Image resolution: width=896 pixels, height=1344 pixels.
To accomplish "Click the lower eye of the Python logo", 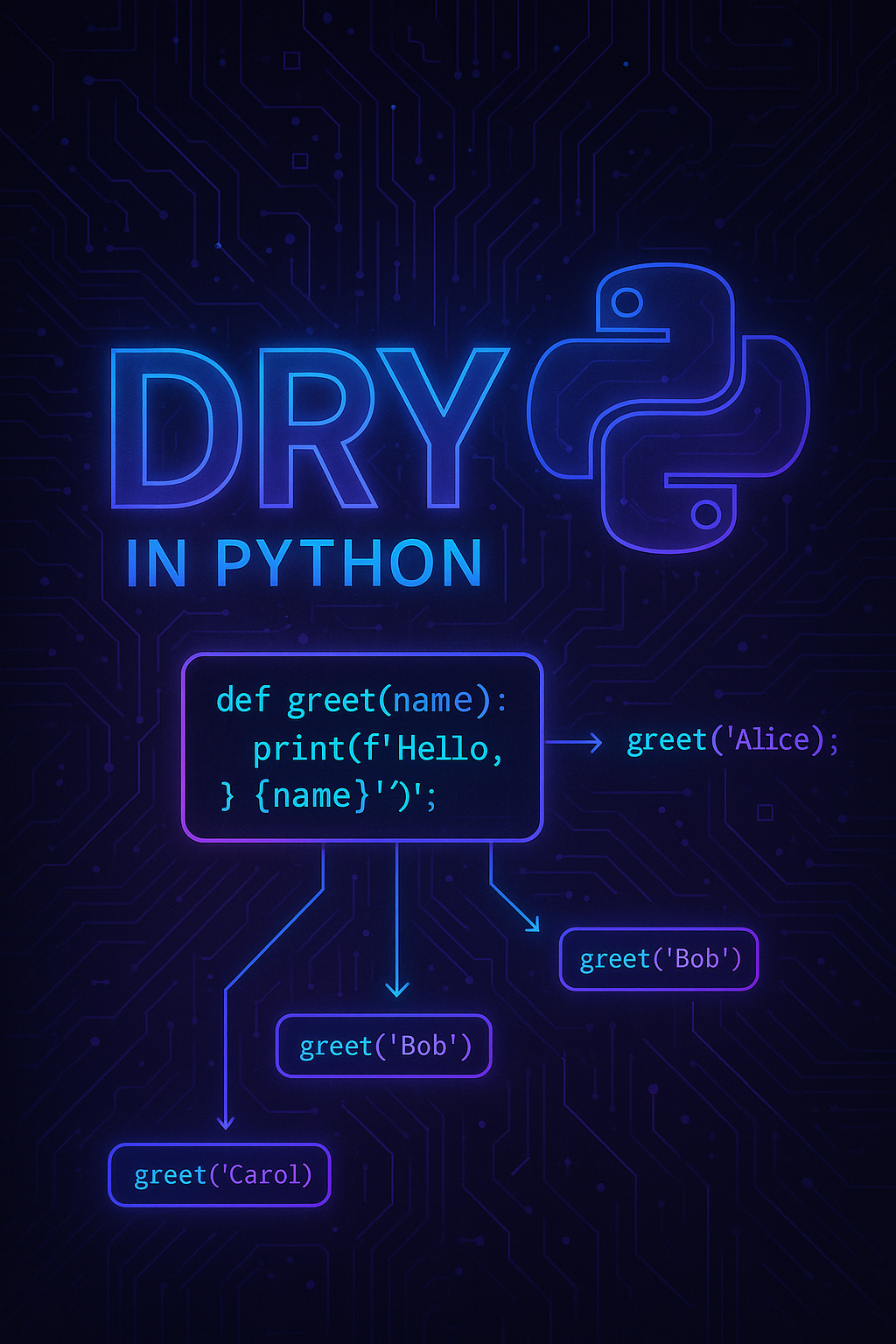I will [x=704, y=512].
